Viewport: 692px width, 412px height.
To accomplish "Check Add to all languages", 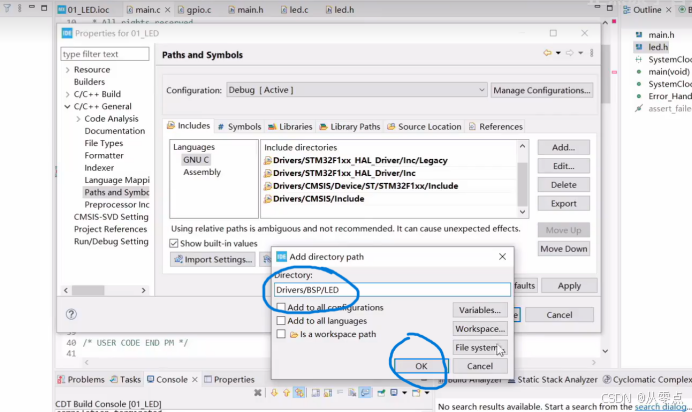I will (x=281, y=321).
